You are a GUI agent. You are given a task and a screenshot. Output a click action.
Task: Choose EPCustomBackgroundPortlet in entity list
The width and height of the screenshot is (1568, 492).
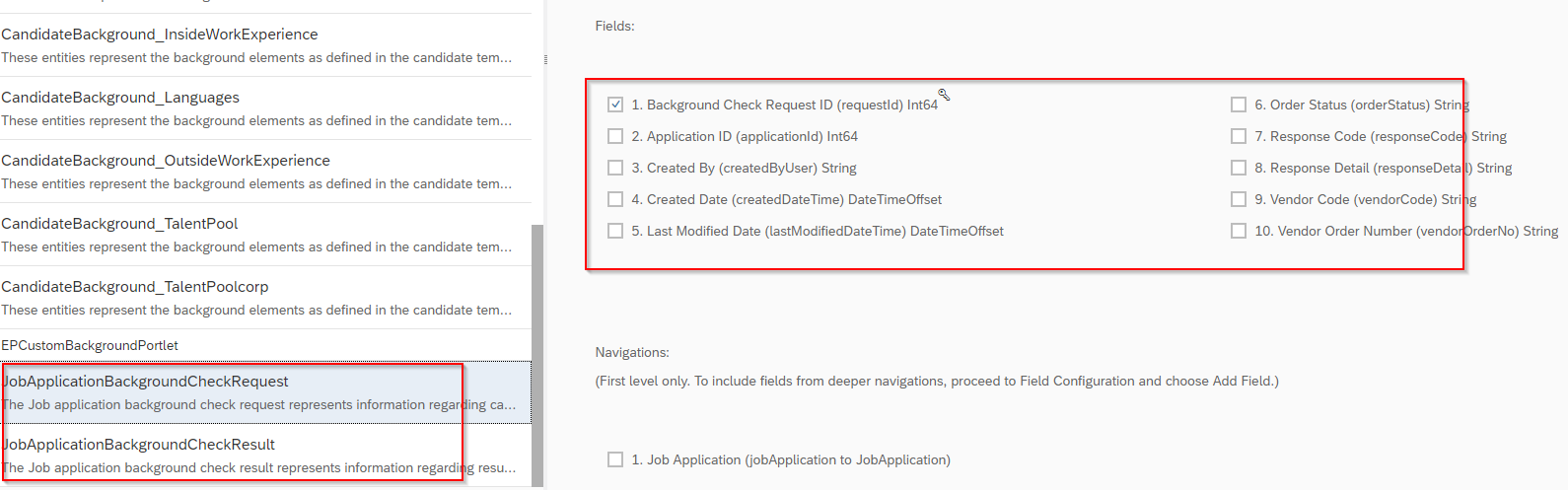(265, 345)
